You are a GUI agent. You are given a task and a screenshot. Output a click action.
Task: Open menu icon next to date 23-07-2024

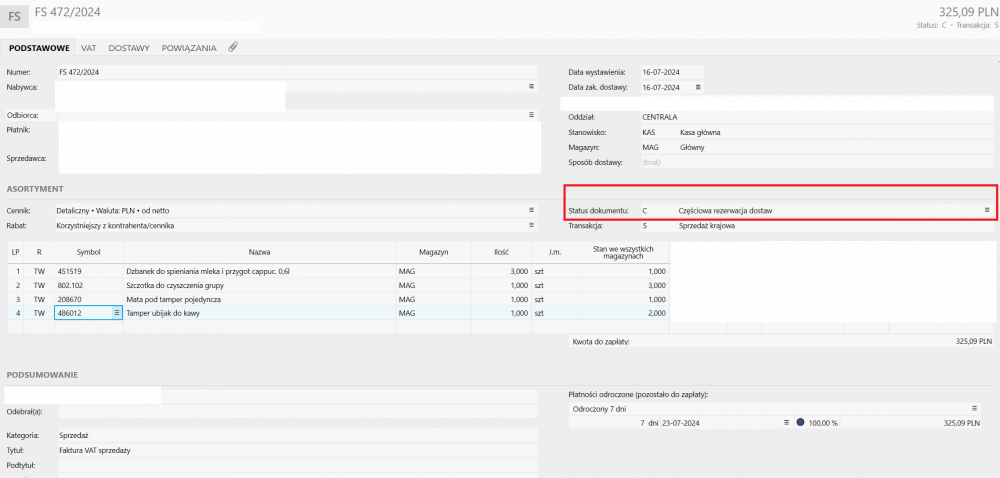pyautogui.click(x=787, y=423)
